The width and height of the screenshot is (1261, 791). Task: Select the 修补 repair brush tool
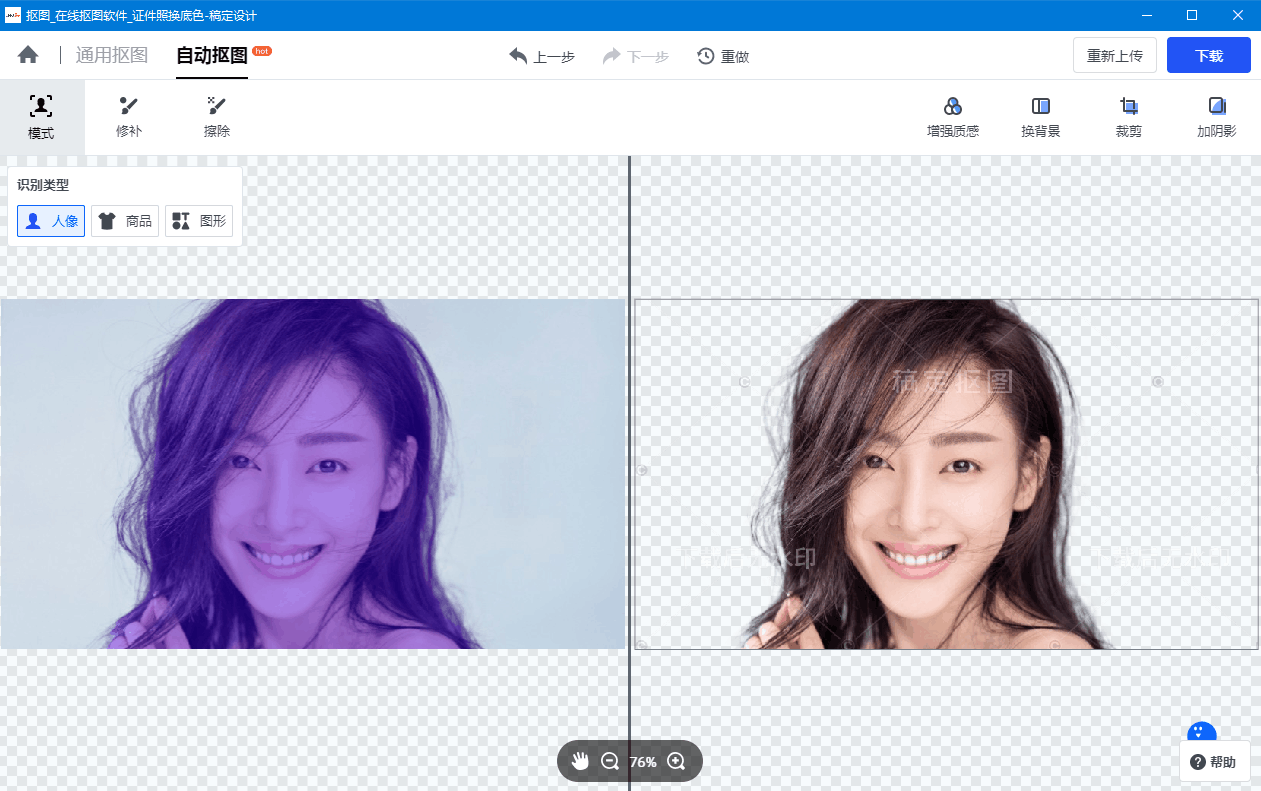129,117
